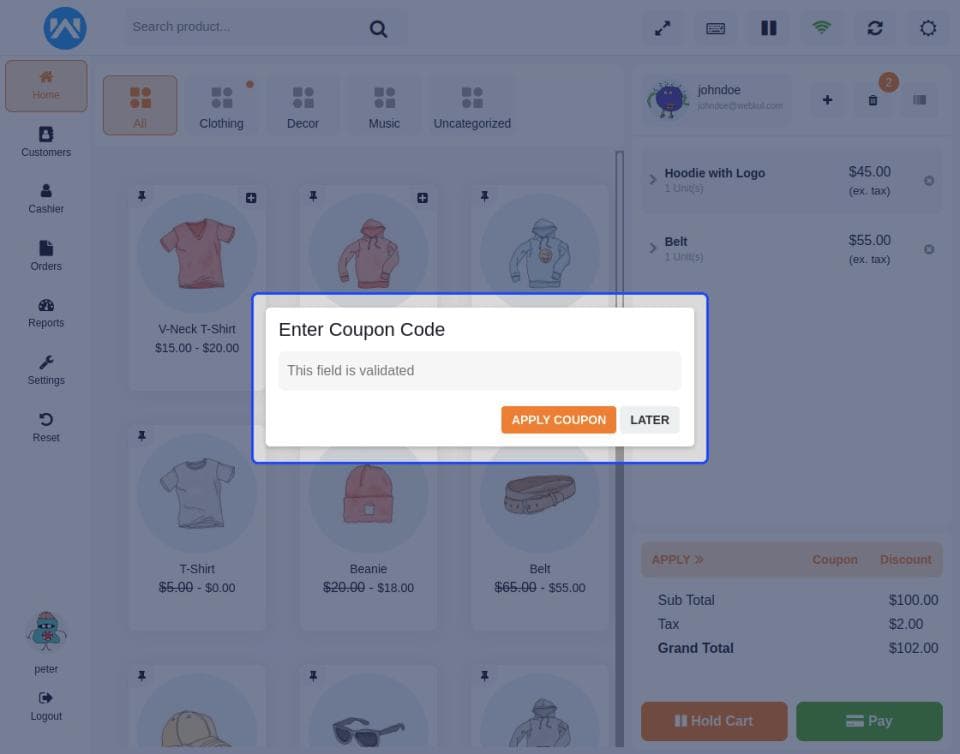Select the Clothing category tab
This screenshot has height=754, width=960.
(x=222, y=105)
